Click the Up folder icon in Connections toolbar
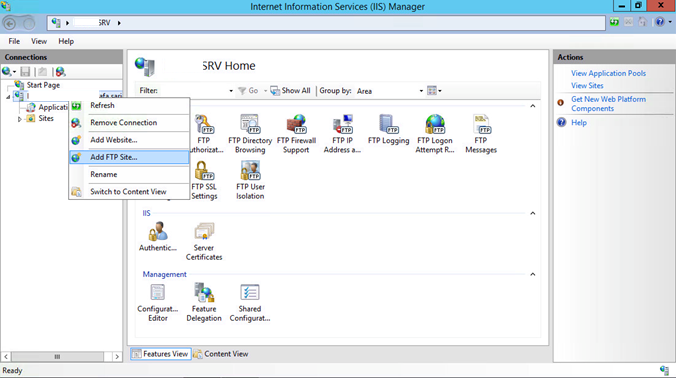Viewport: 676px width, 378px height. coord(42,72)
